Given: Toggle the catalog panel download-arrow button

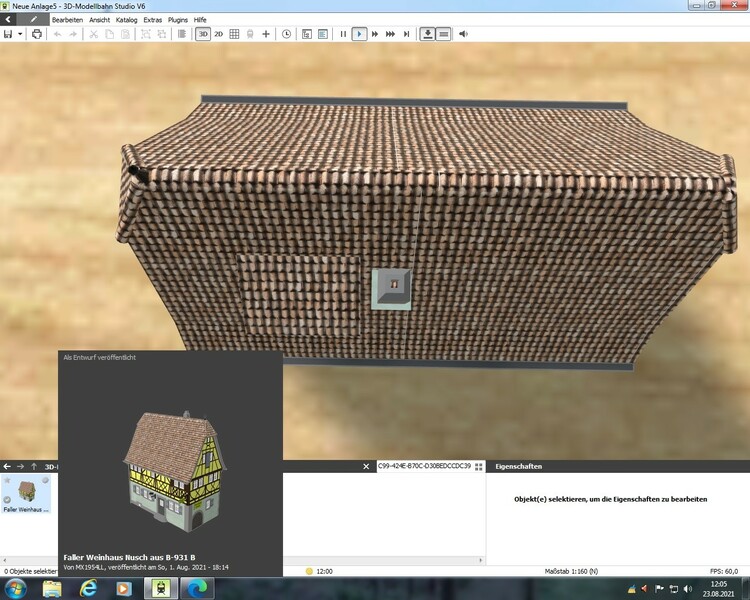Looking at the screenshot, I should coord(428,34).
